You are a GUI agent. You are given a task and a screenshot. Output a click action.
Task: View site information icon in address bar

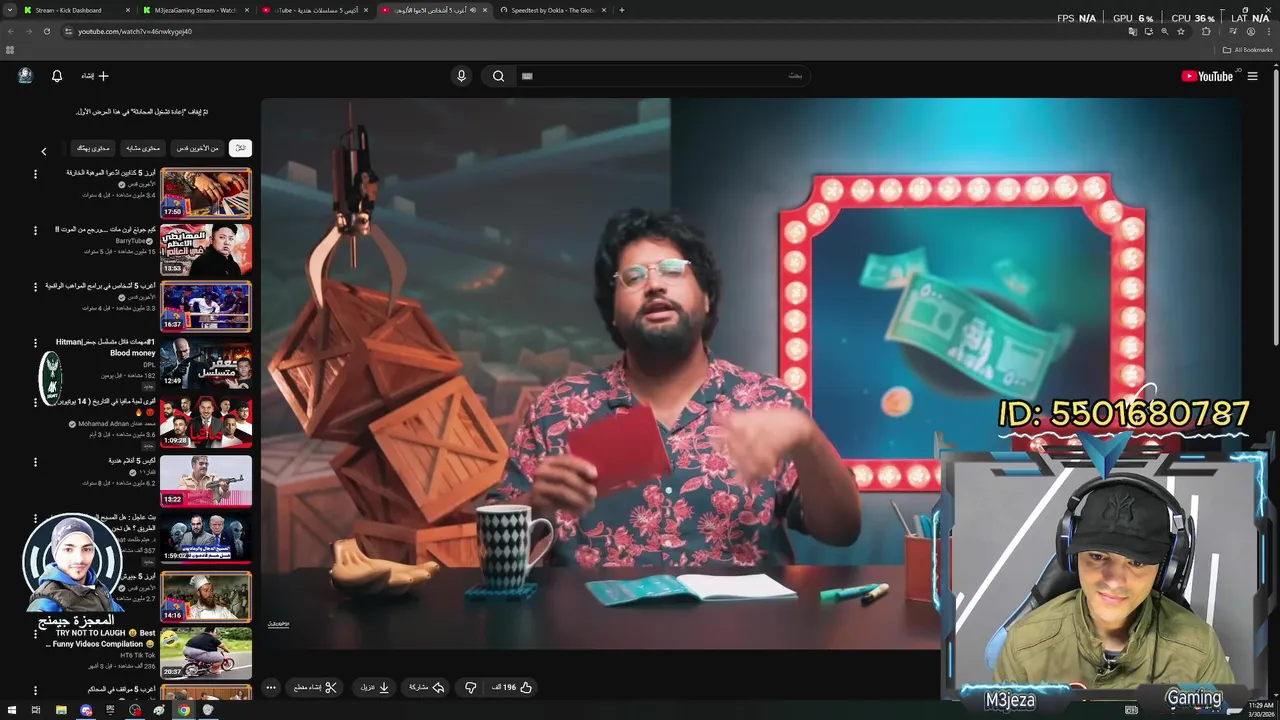tap(68, 31)
